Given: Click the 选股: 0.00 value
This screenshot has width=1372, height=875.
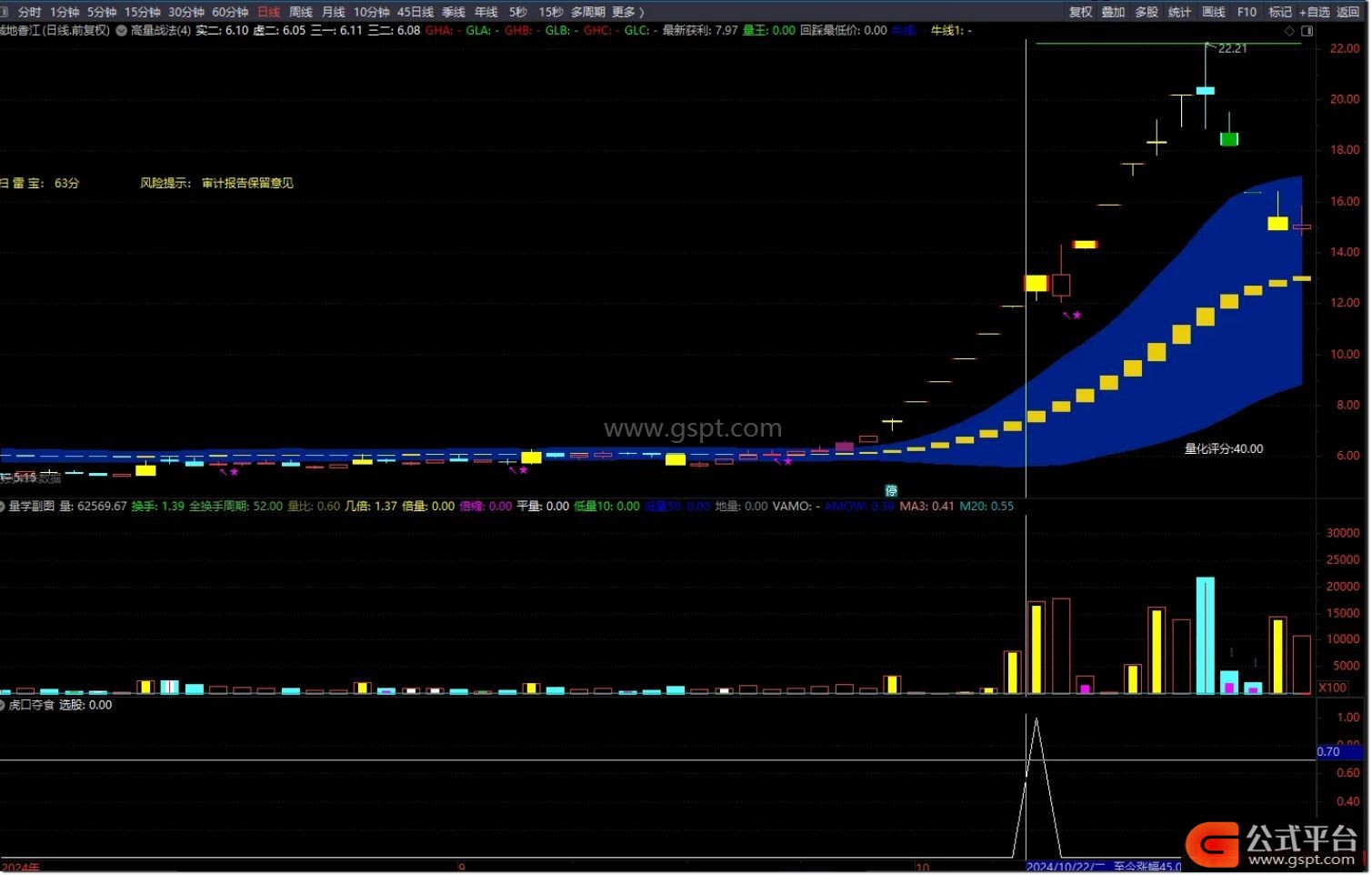Looking at the screenshot, I should point(85,706).
